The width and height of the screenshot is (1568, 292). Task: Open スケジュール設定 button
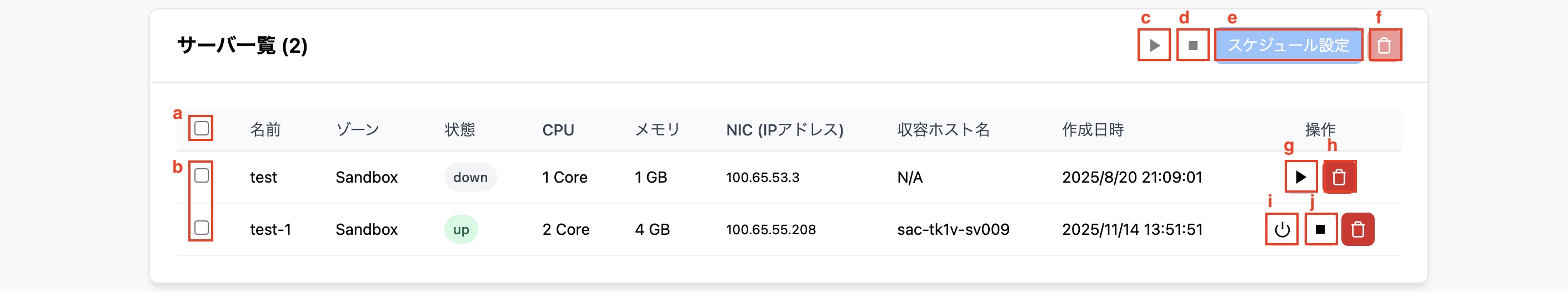(1288, 45)
